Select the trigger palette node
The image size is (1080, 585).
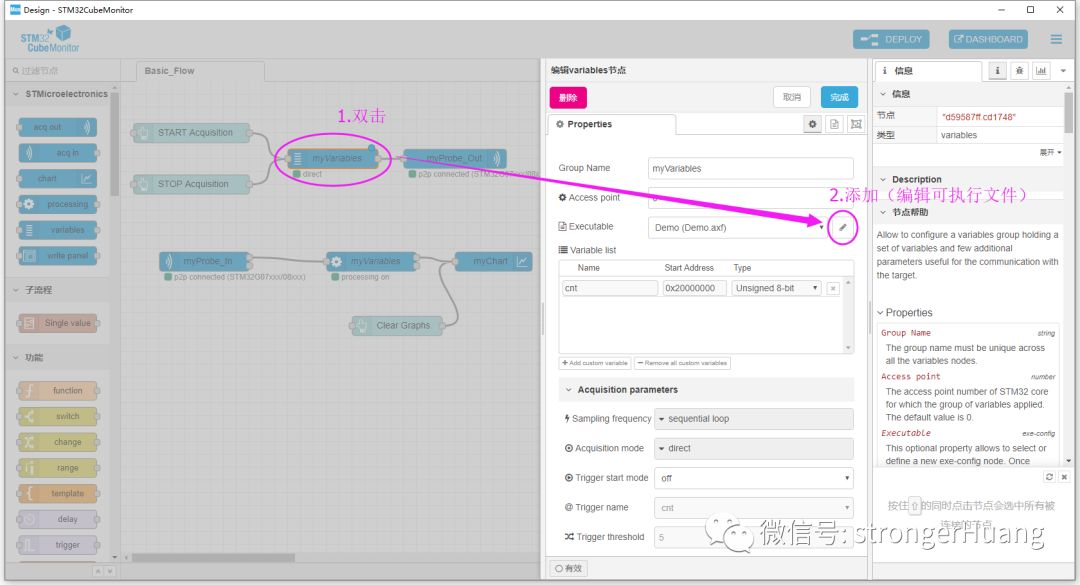point(57,545)
